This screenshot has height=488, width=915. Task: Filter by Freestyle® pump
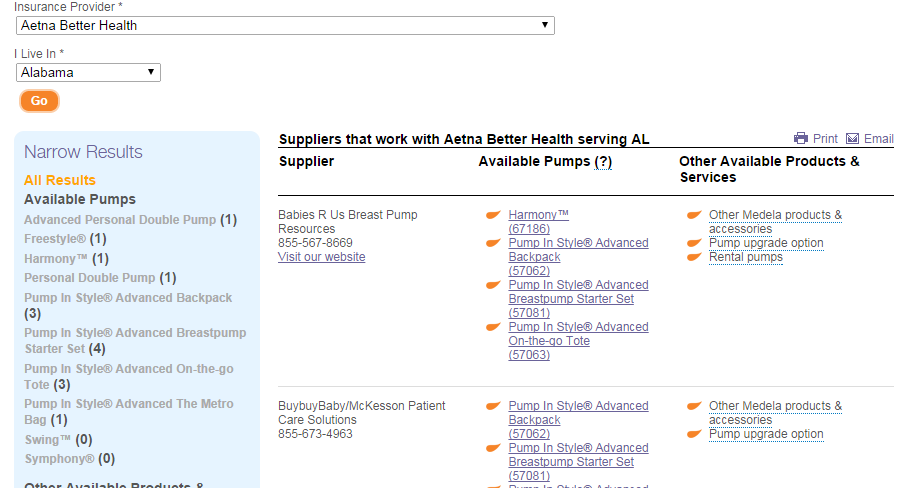pyautogui.click(x=55, y=239)
